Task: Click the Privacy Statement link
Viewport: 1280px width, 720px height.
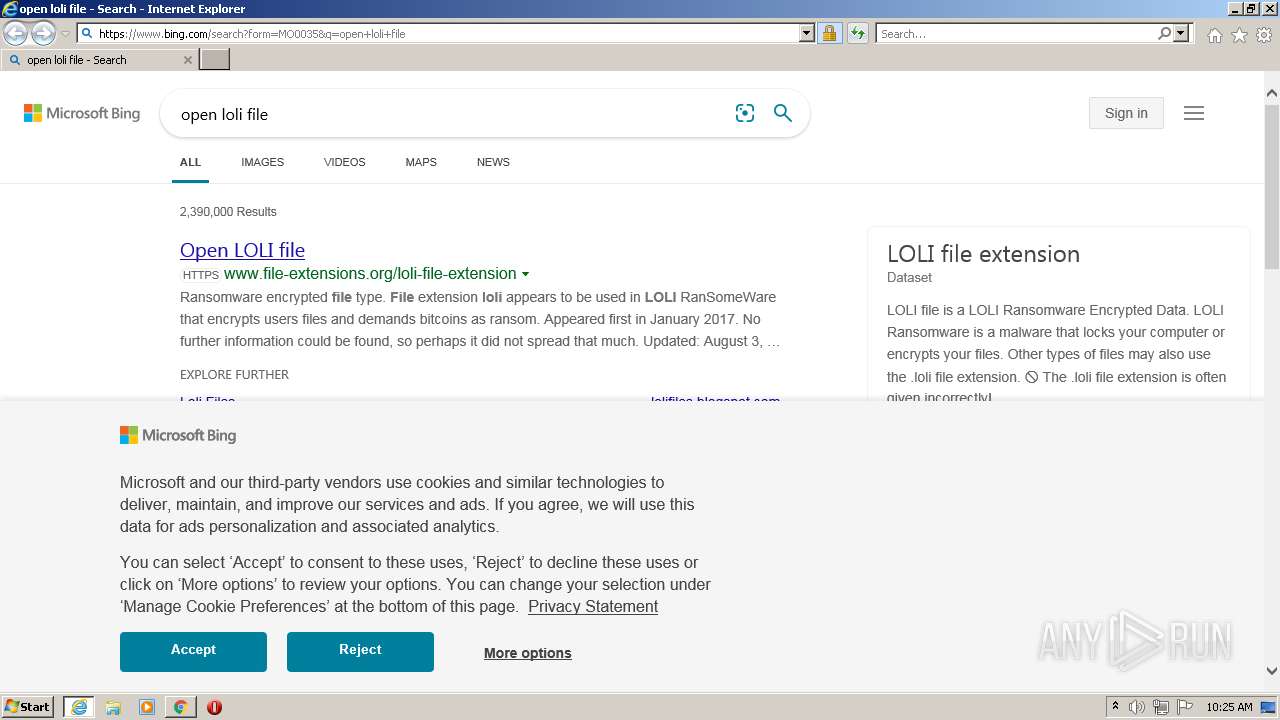Action: pos(593,606)
